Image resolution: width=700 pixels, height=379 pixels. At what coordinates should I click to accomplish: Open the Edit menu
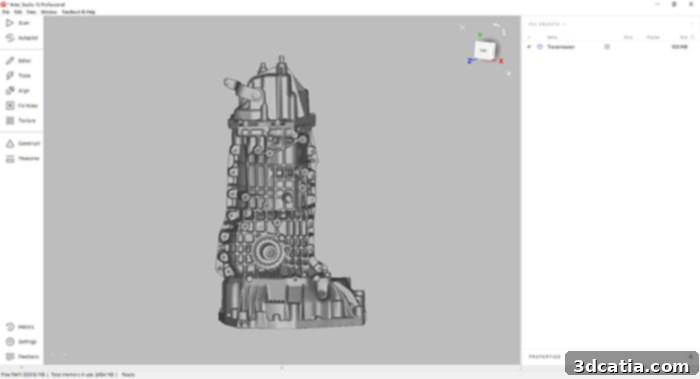coord(18,12)
